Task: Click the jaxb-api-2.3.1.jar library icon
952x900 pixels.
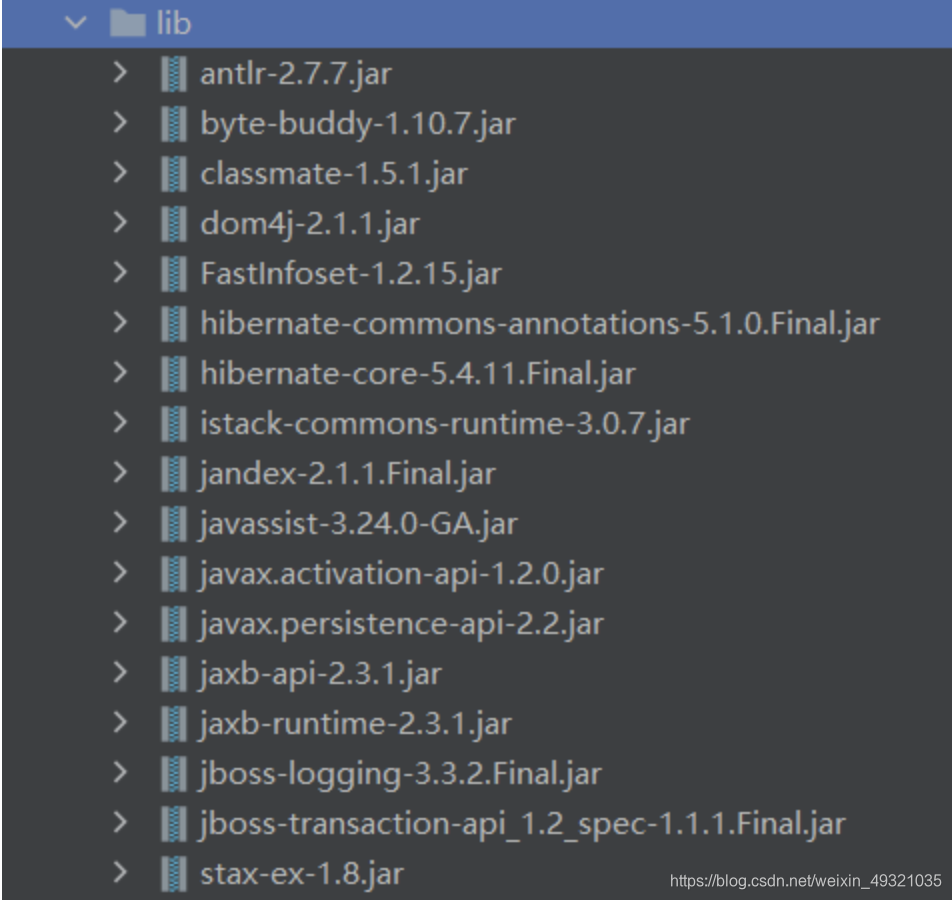Action: click(x=172, y=672)
